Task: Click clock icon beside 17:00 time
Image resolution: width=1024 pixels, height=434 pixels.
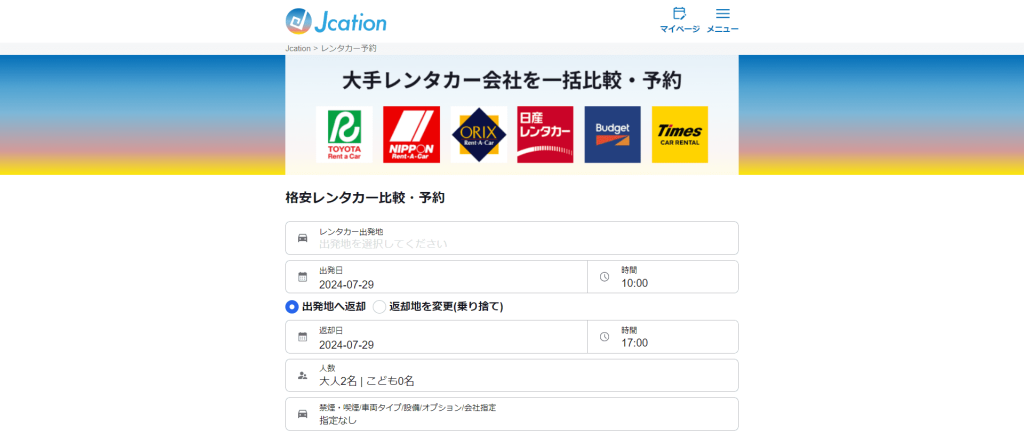Action: 604,337
